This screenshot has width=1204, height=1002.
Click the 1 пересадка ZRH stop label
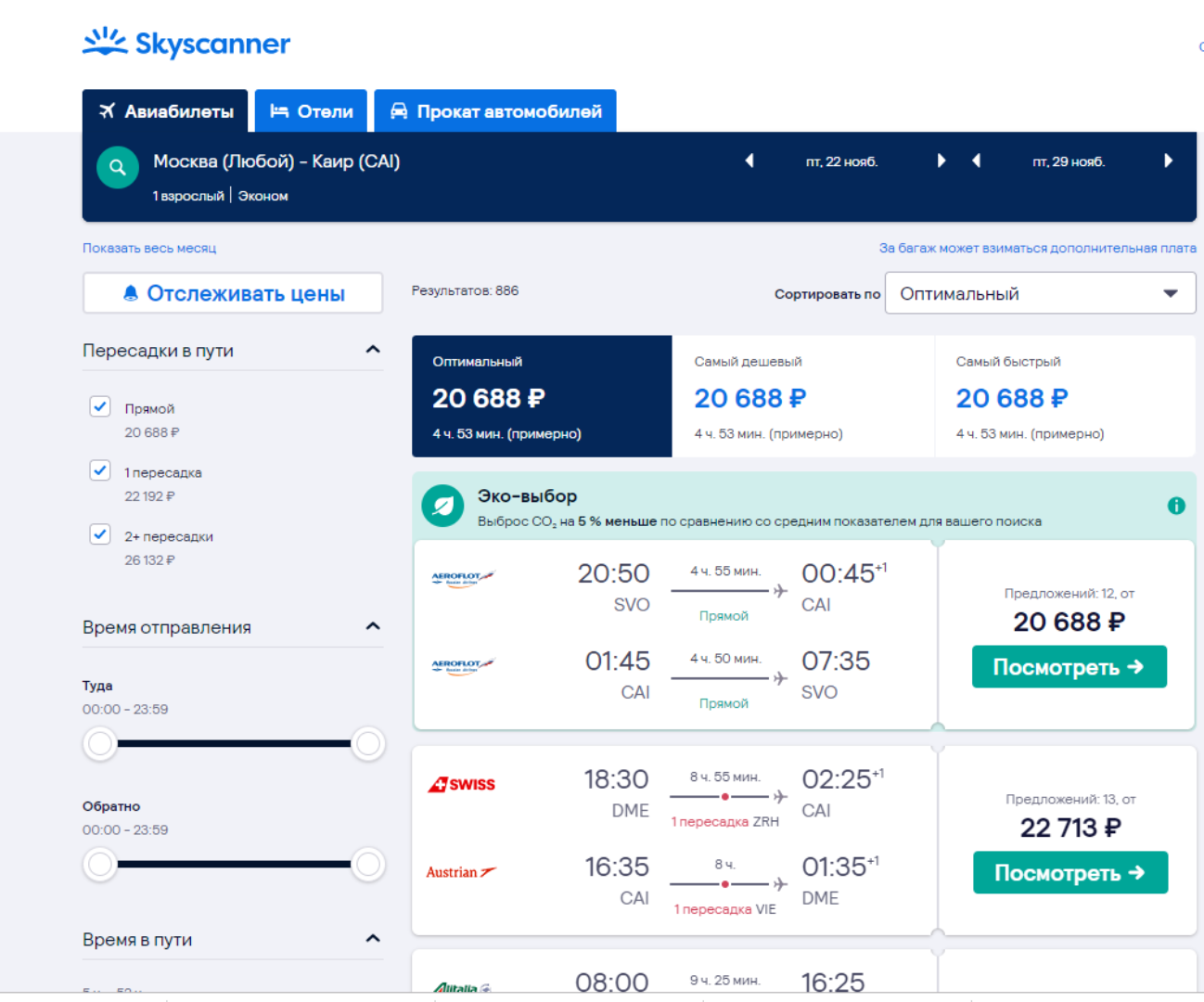pos(724,822)
